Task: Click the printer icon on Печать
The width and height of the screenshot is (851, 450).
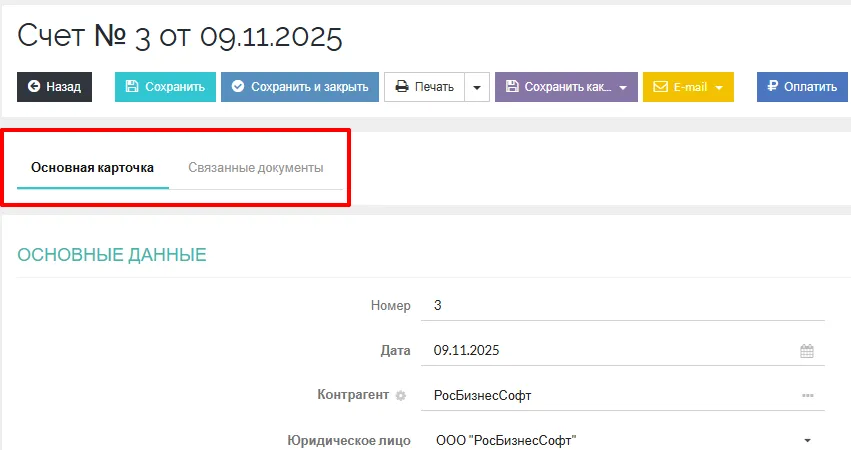Action: tap(401, 87)
